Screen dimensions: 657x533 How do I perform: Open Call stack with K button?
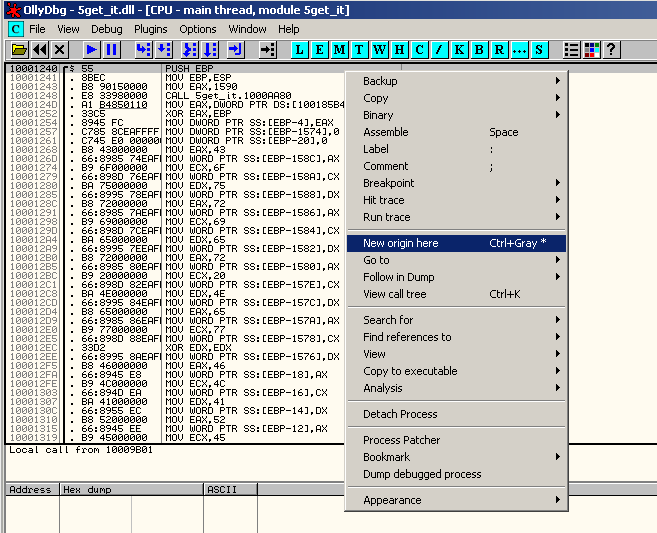coord(460,49)
